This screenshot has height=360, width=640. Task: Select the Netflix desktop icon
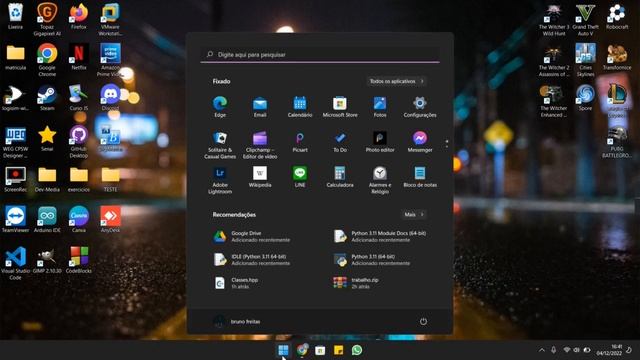[x=79, y=57]
